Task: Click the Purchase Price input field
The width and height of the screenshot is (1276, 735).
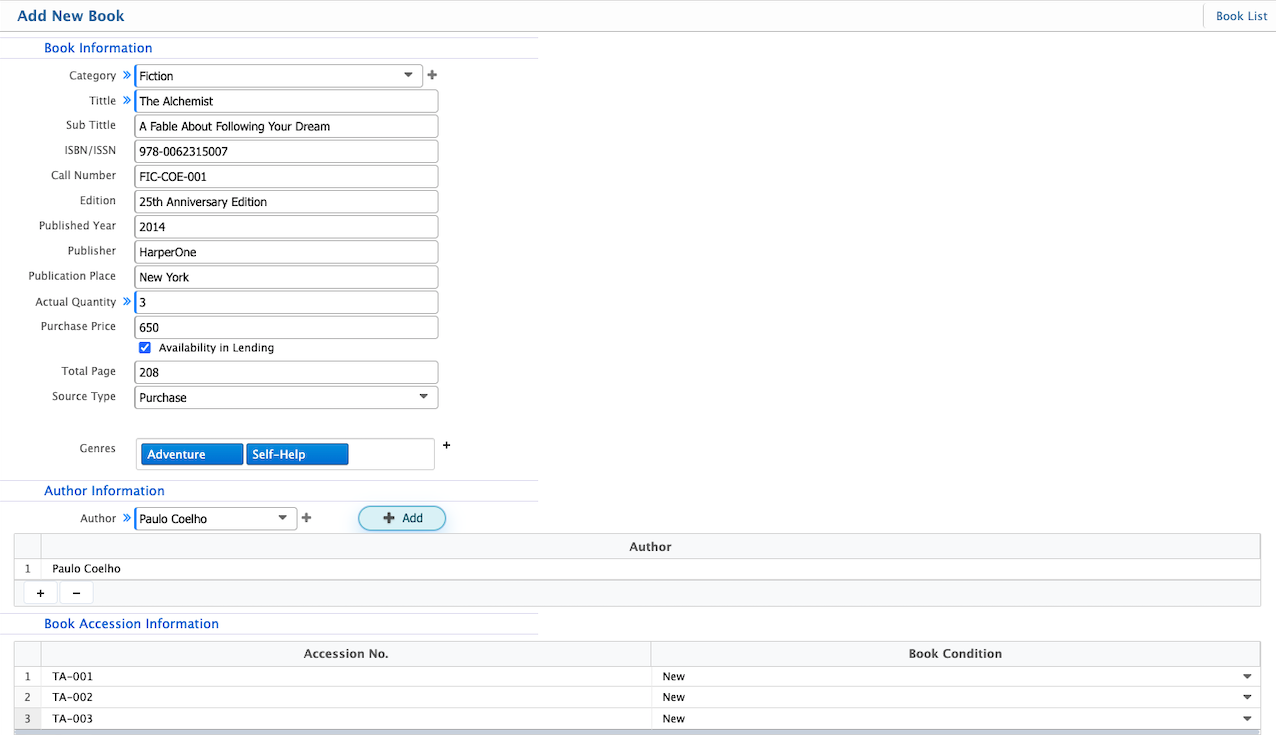Action: pyautogui.click(x=286, y=327)
